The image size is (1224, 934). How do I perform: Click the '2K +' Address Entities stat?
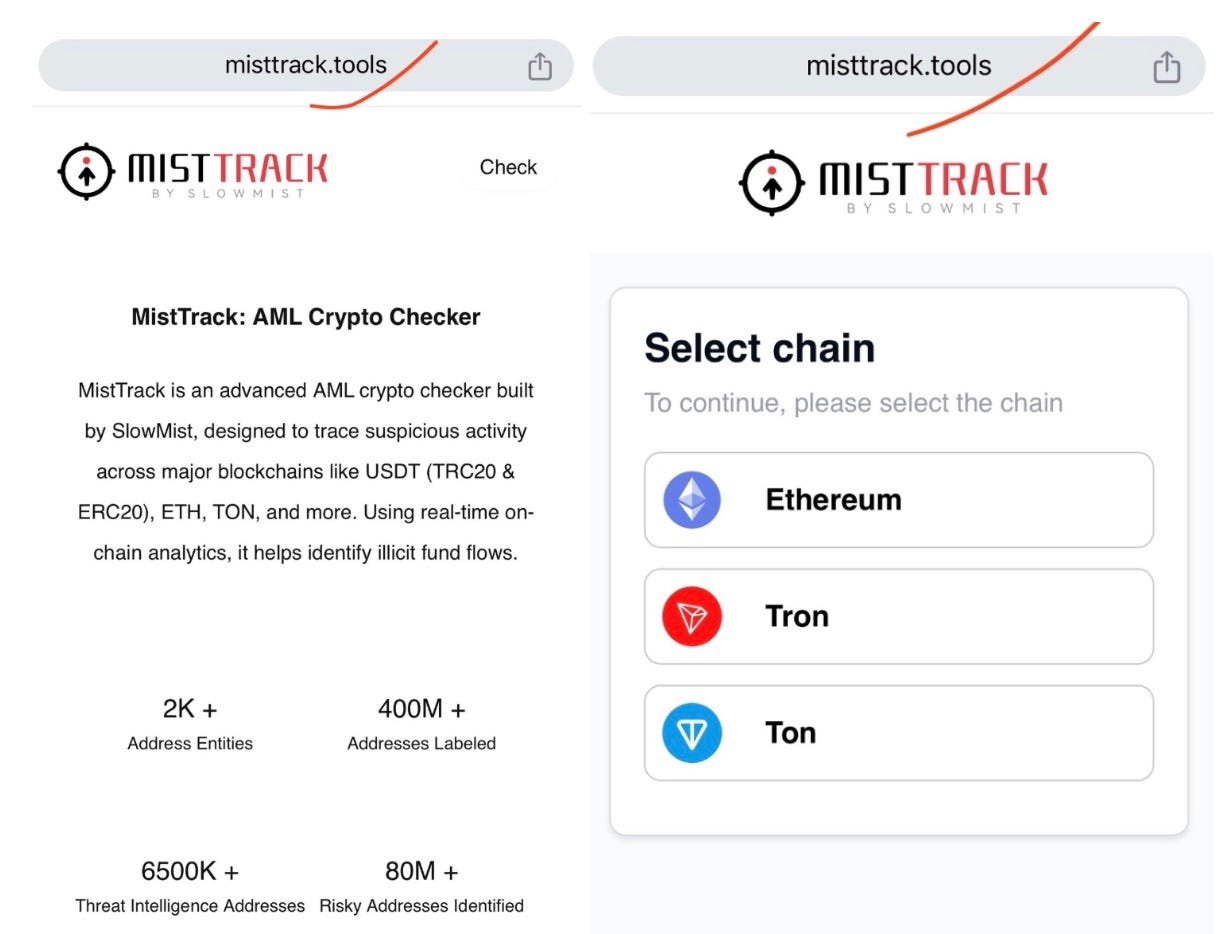tap(190, 710)
